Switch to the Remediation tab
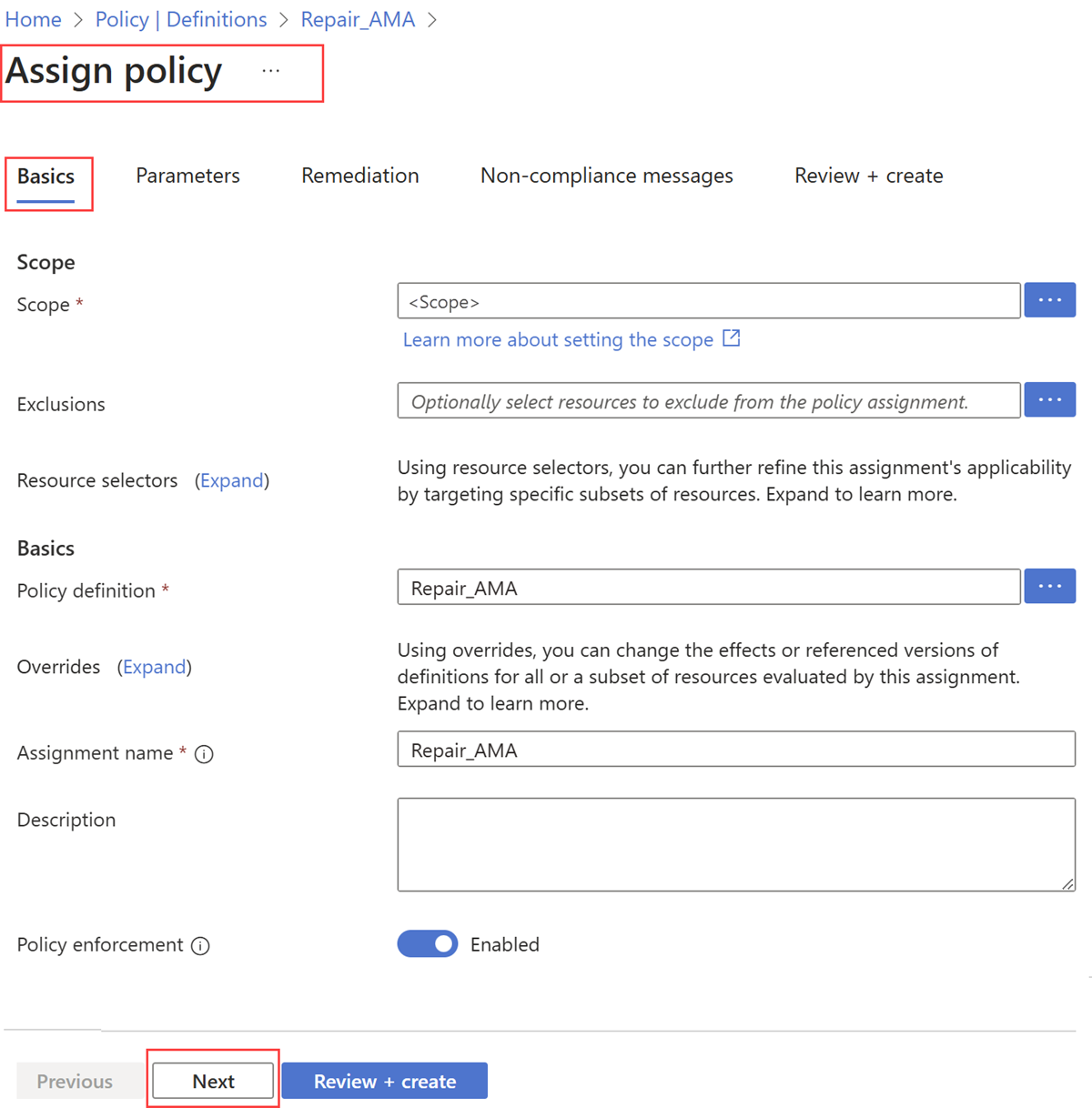The height and width of the screenshot is (1108, 1092). pyautogui.click(x=359, y=176)
